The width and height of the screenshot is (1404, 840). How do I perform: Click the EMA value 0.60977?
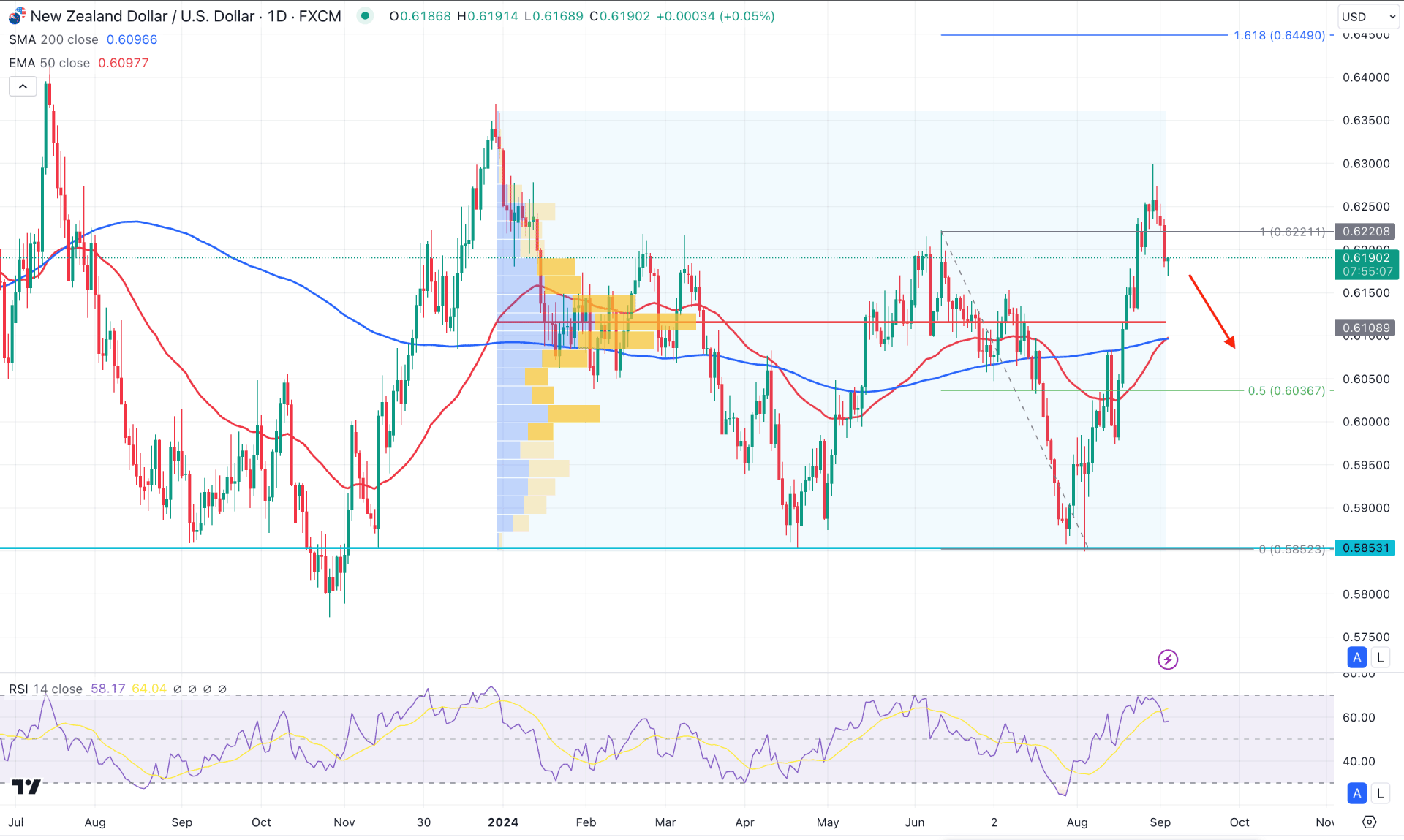(123, 63)
